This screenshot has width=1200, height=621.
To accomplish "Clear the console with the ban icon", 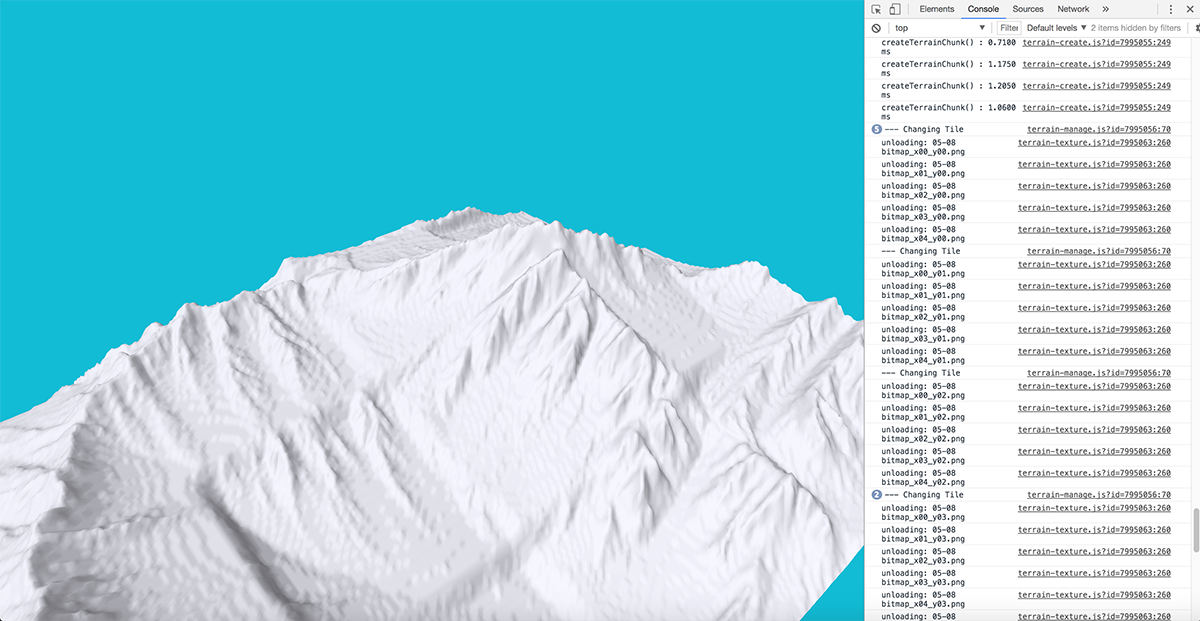I will (x=876, y=28).
